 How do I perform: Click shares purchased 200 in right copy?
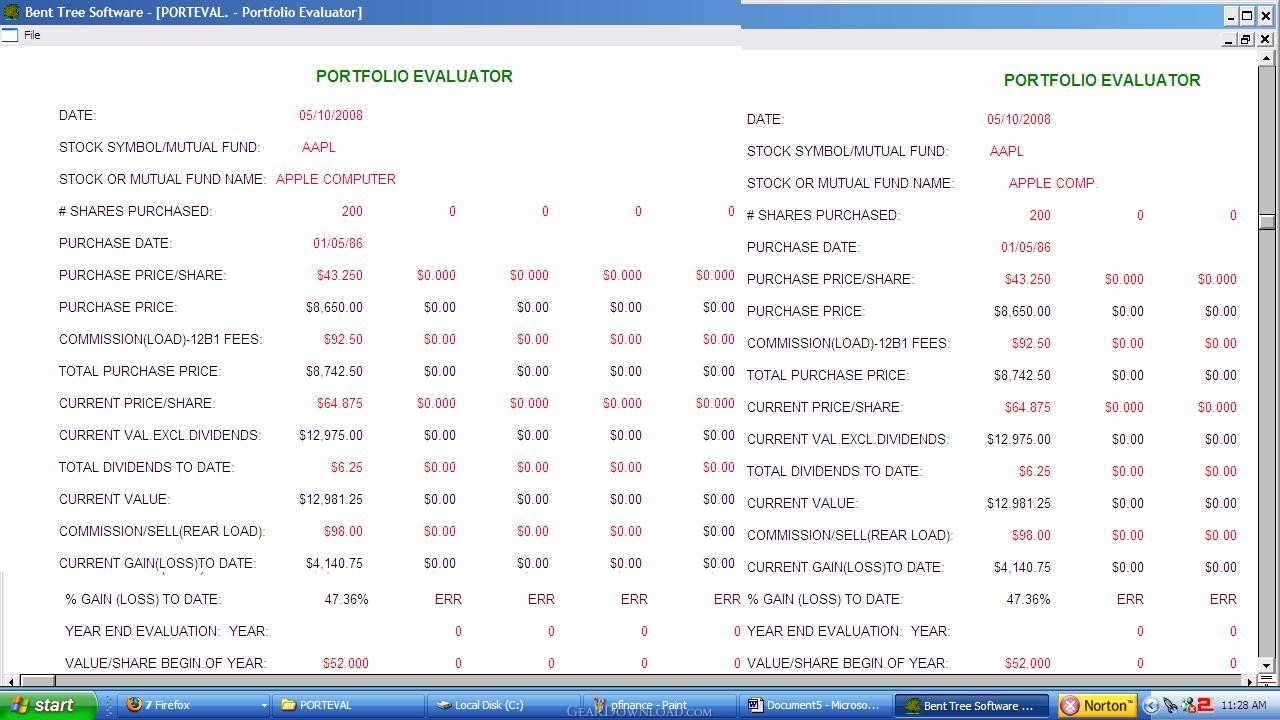coord(1040,215)
